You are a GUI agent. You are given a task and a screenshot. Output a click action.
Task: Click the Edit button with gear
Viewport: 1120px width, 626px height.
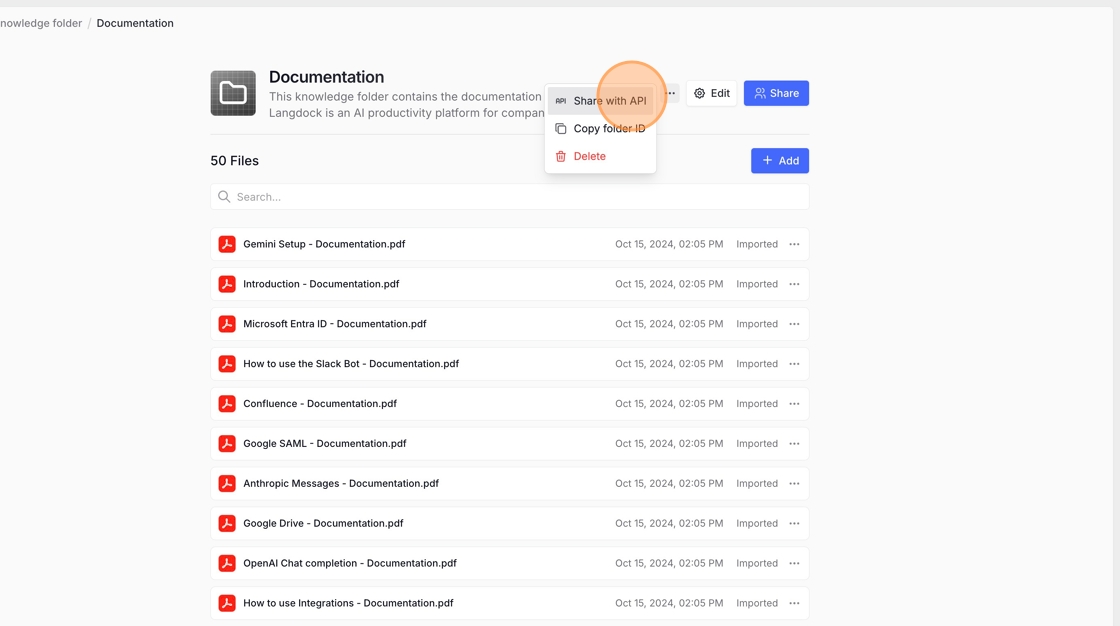coord(711,93)
